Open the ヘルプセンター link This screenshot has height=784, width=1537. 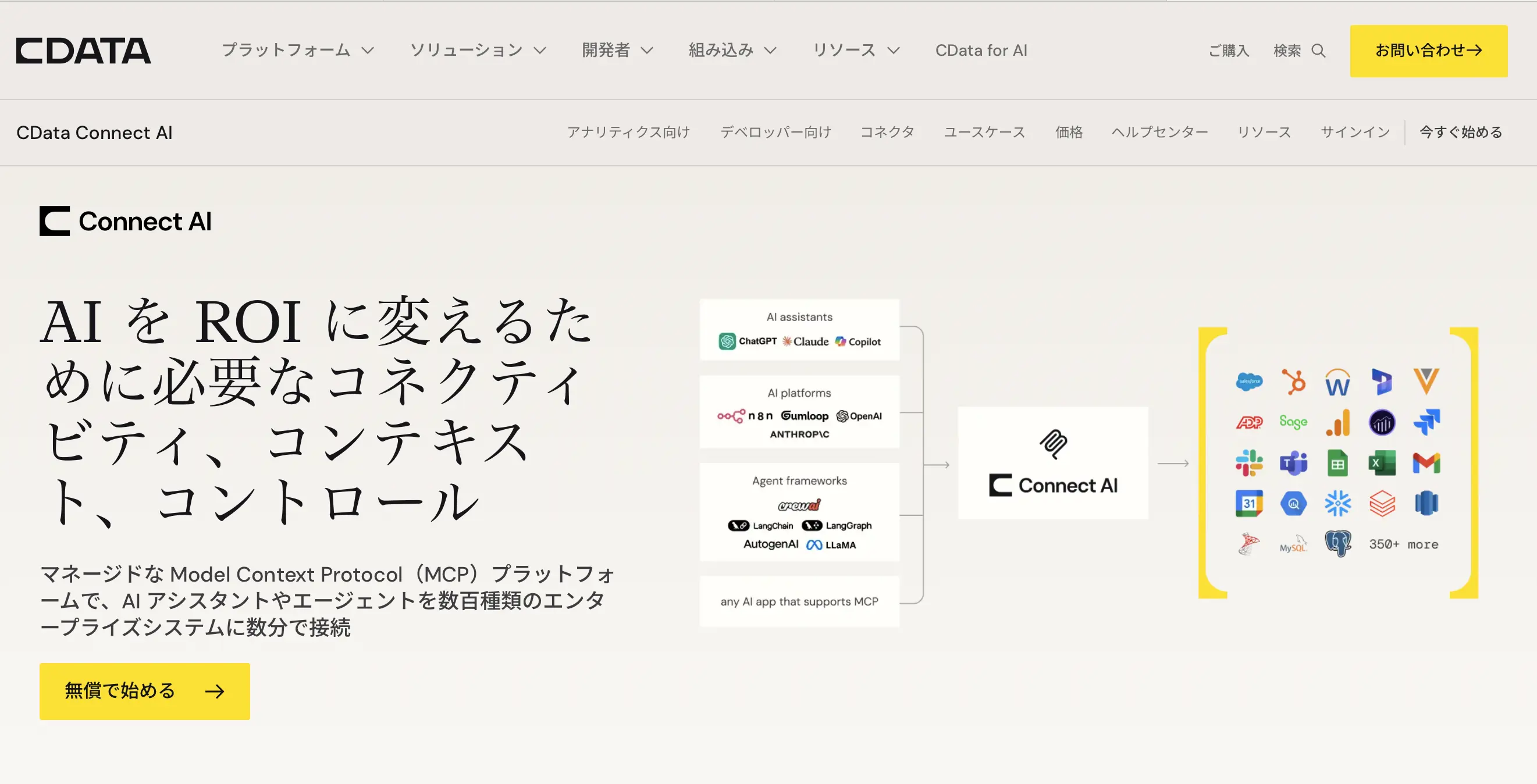(x=1159, y=133)
